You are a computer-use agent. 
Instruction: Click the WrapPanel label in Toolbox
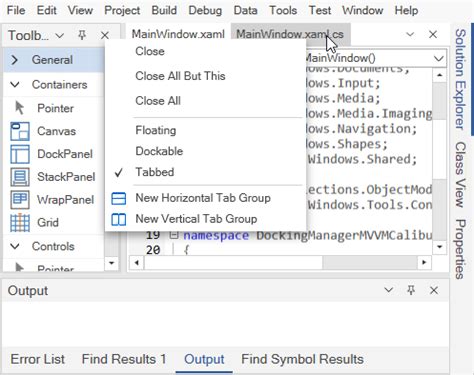click(65, 200)
